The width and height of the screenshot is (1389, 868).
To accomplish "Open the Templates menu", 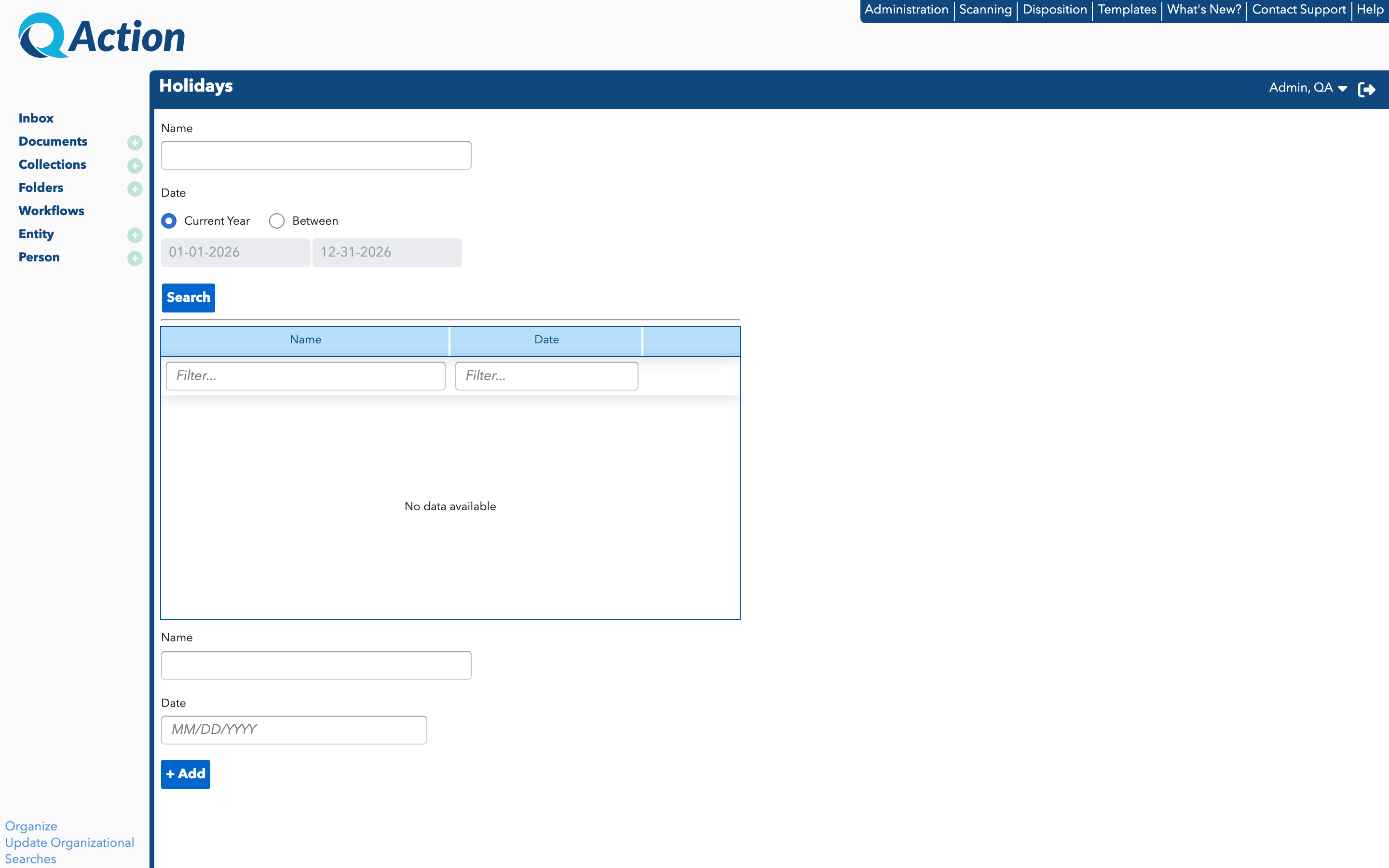I will [x=1127, y=10].
